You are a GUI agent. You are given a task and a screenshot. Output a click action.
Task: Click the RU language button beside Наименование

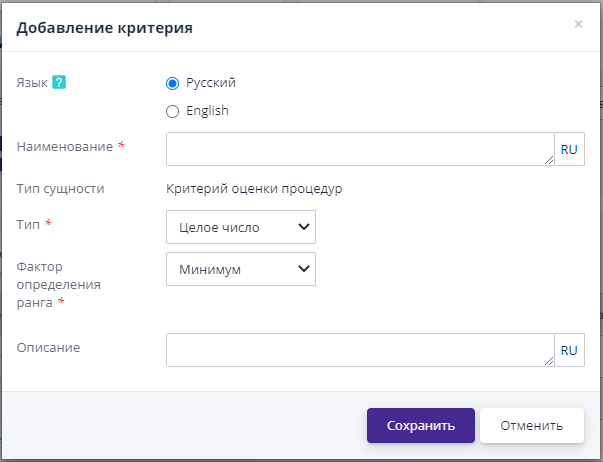[569, 149]
